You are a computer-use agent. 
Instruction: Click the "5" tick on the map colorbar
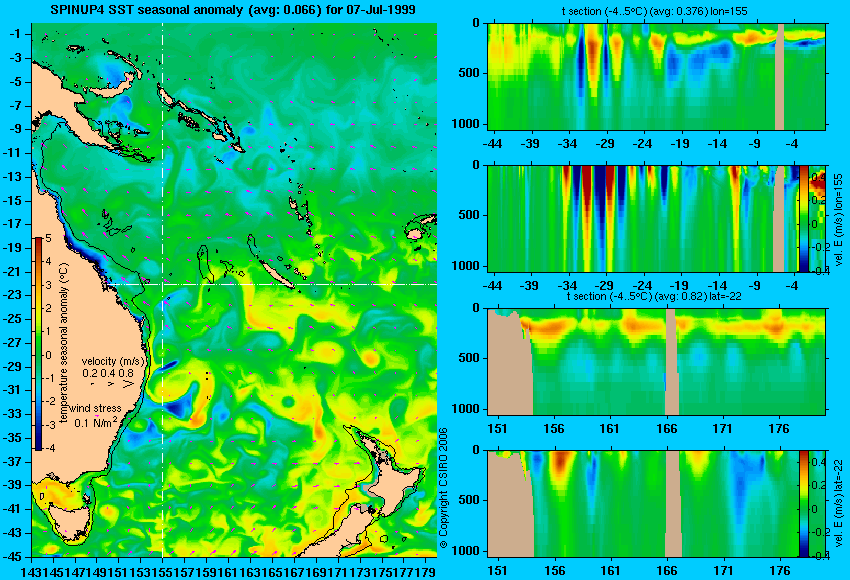[x=49, y=238]
